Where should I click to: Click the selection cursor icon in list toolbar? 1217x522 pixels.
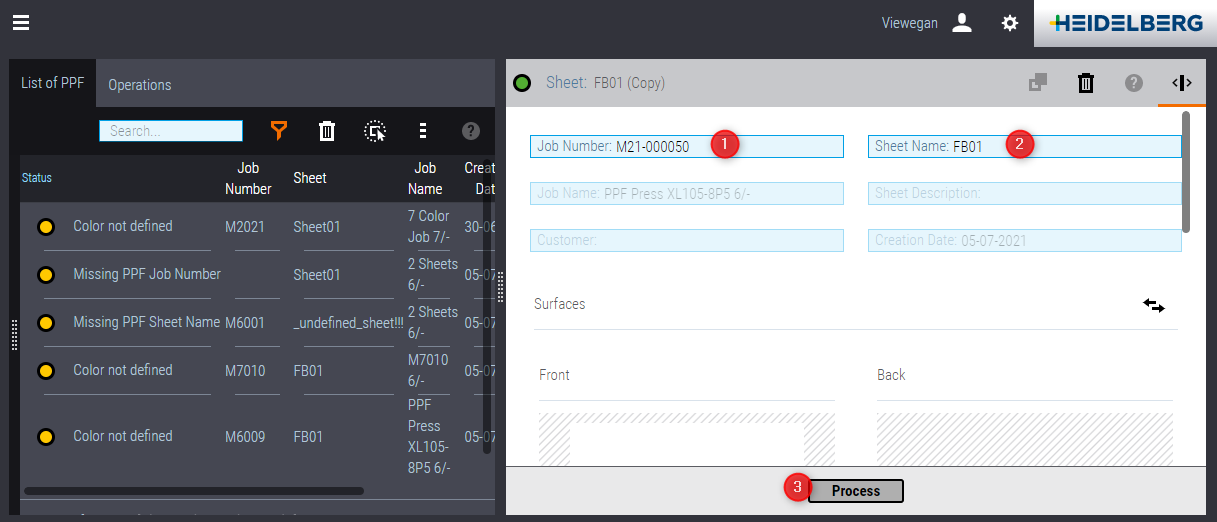click(375, 131)
